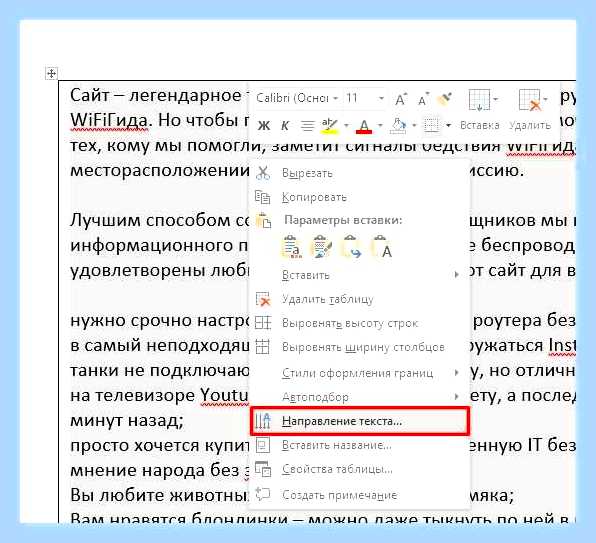
Task: Expand the Вставить submenu
Action: (359, 275)
